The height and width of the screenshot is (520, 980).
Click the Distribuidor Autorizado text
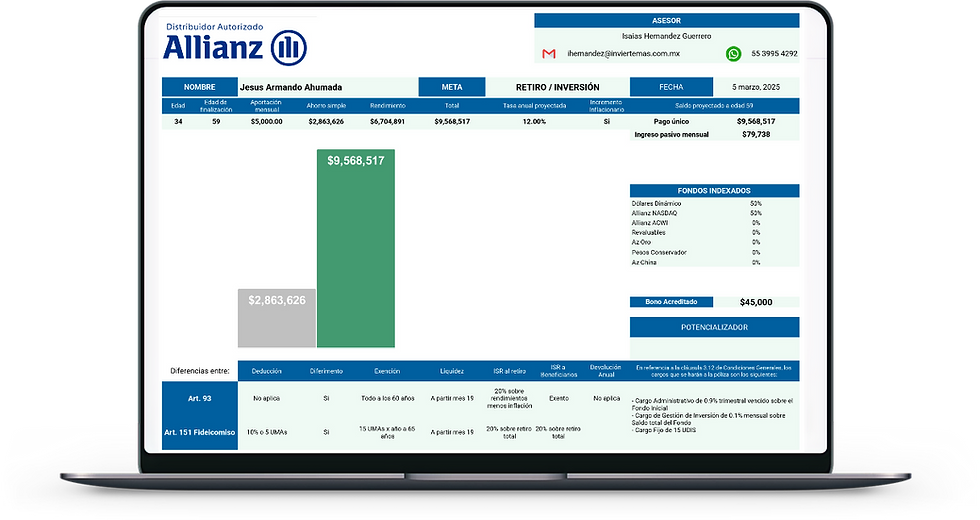pos(214,27)
